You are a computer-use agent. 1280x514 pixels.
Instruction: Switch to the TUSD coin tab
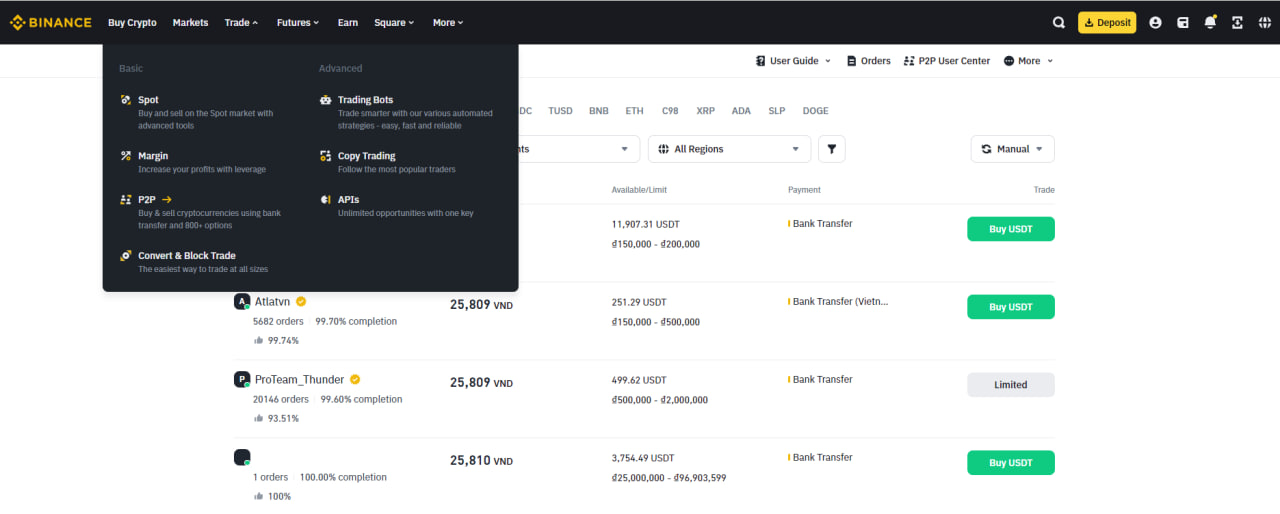pos(561,111)
